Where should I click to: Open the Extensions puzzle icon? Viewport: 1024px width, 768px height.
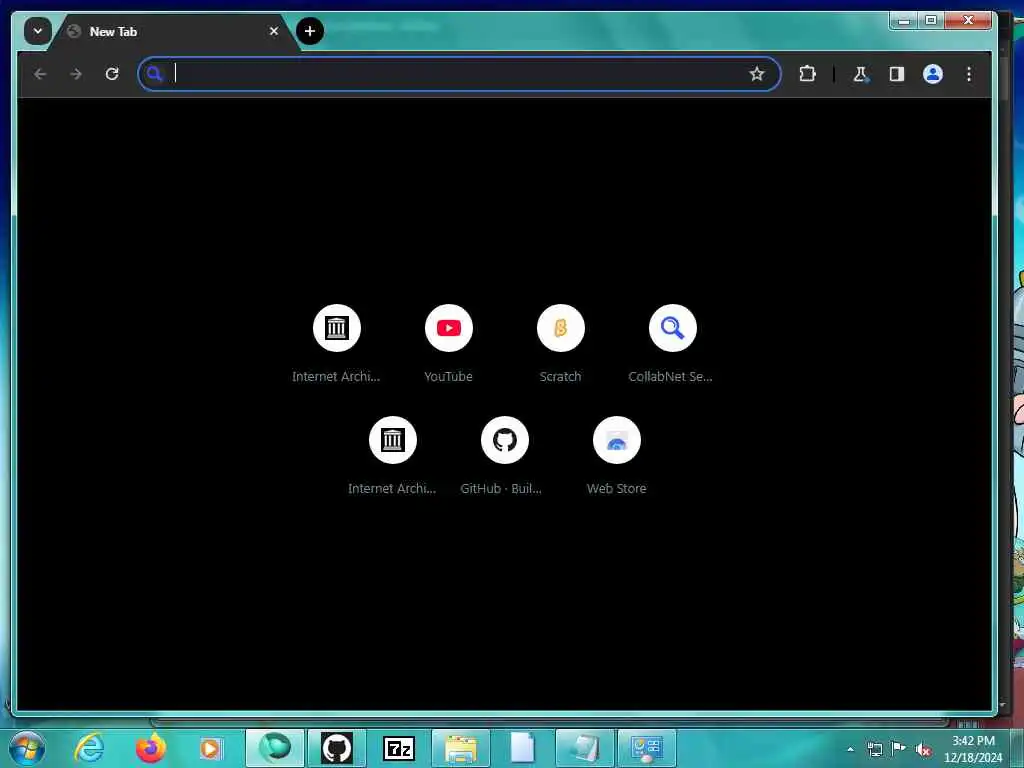click(807, 74)
